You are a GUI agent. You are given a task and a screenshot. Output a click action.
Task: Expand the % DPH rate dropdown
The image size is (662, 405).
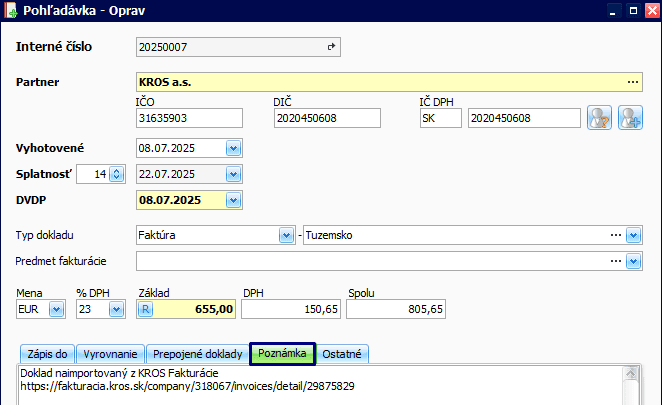115,310
